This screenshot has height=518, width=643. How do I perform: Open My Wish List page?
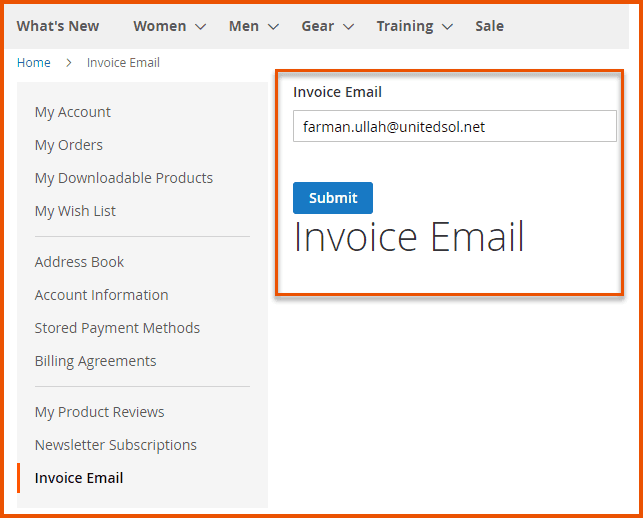point(75,211)
